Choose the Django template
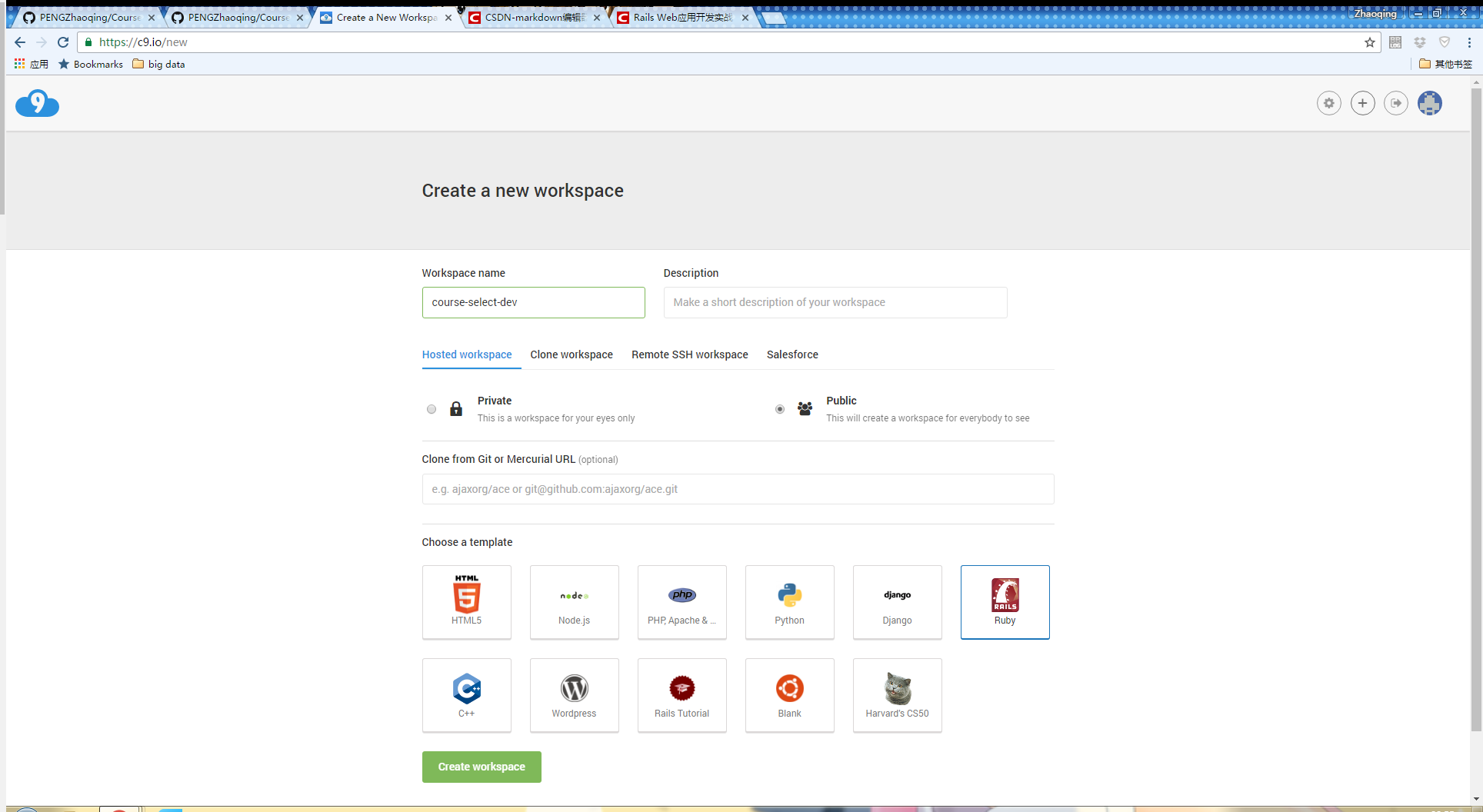Screen dimensions: 1483x812 tap(897, 602)
